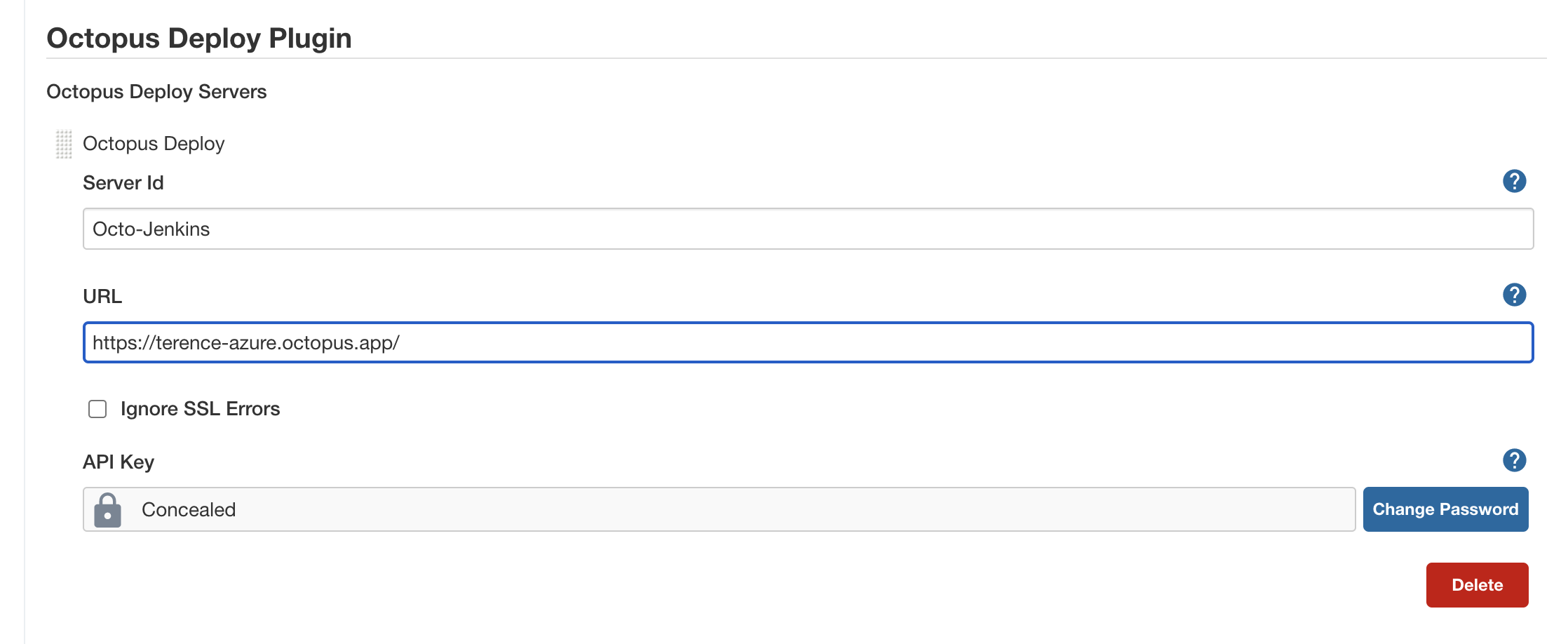Click the lock icon beside Concealed API key
Viewport: 1568px width, 644px height.
click(109, 509)
